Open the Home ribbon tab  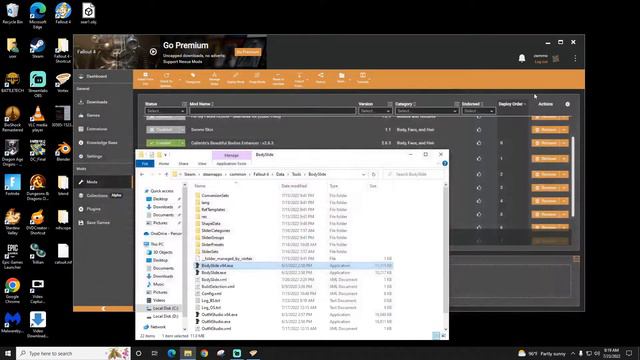(164, 164)
